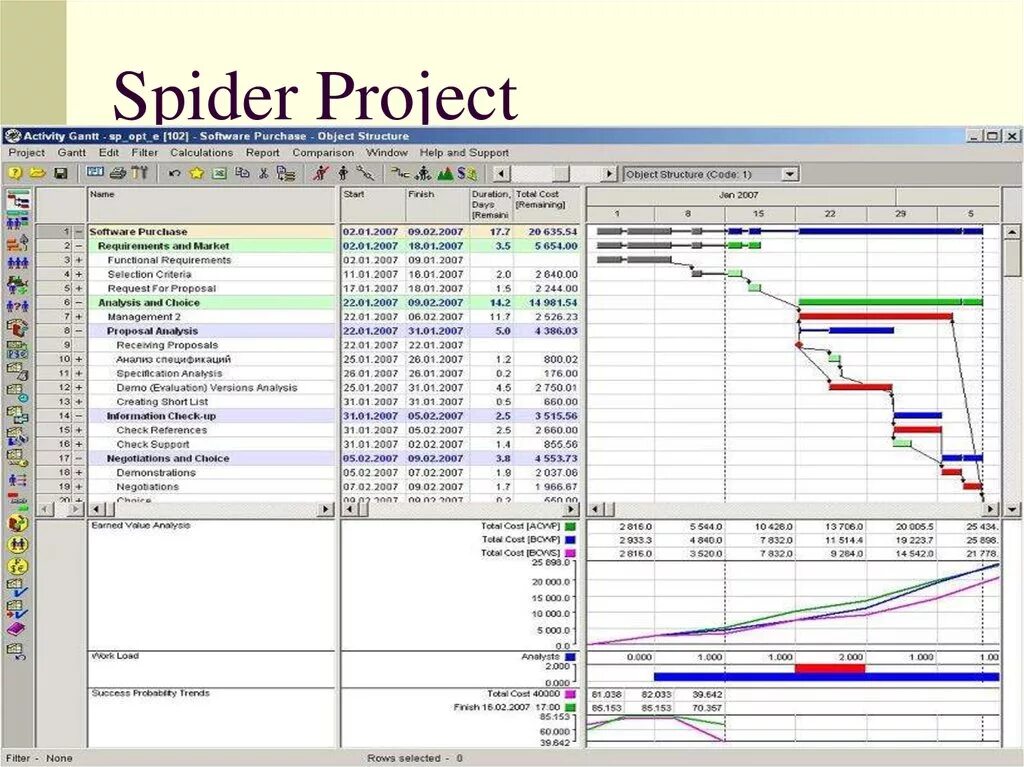Collapse row 1 Software Purchase
The image size is (1024, 767).
(79, 232)
